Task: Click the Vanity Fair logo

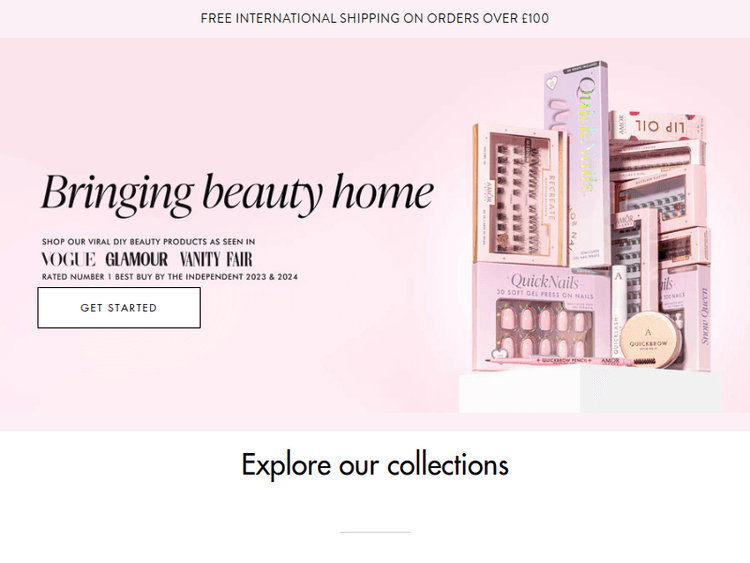Action: coord(216,259)
